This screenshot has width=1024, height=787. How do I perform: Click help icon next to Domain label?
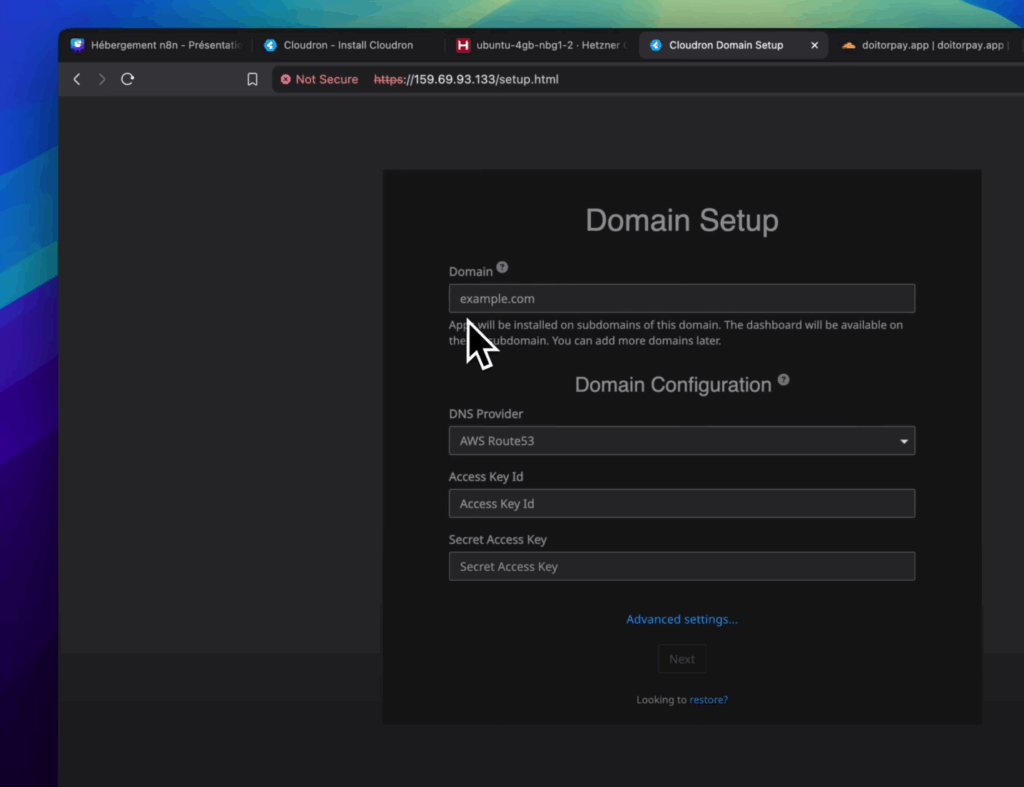pyautogui.click(x=502, y=268)
